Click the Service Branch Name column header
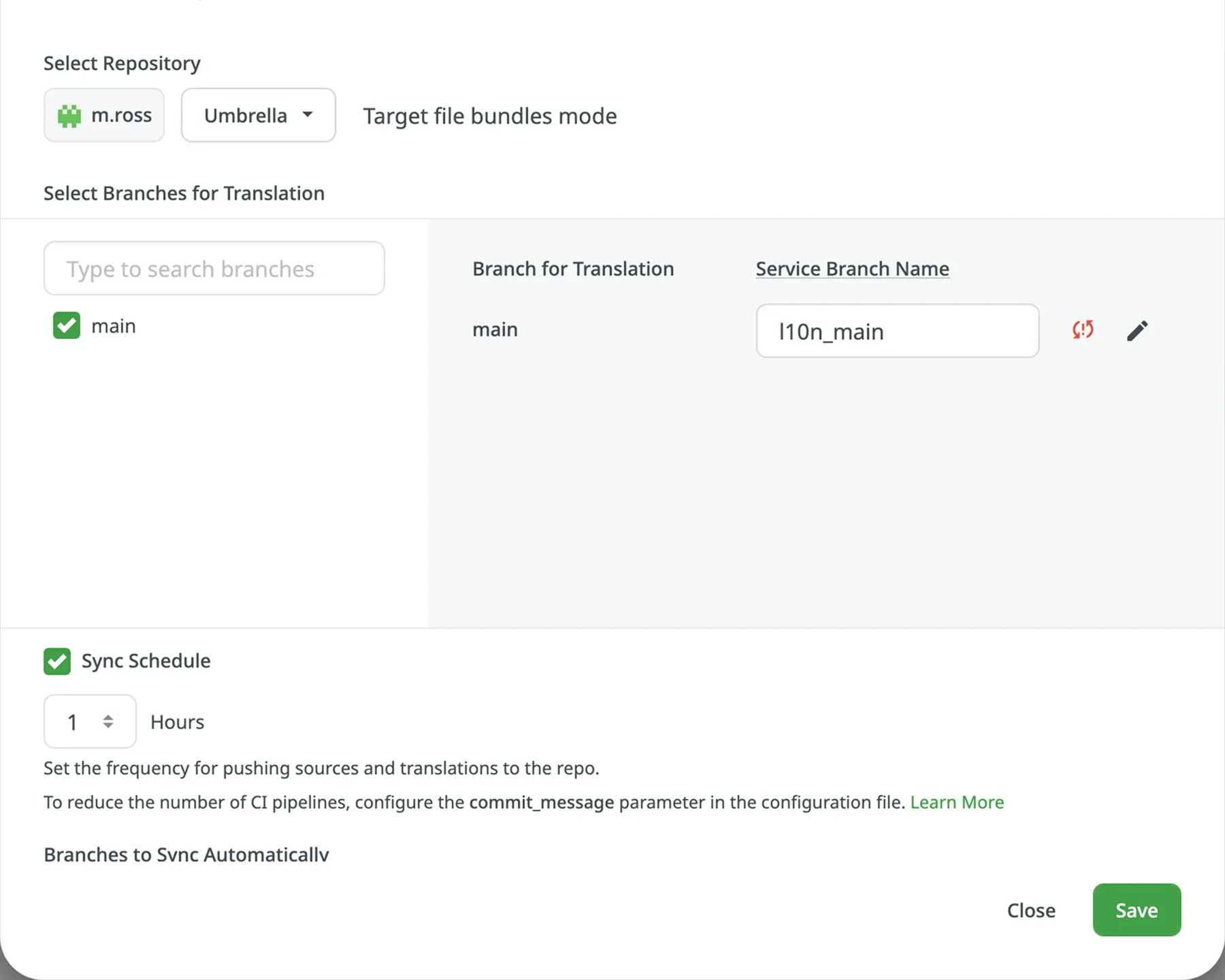Viewport: 1225px width, 980px height. point(852,268)
